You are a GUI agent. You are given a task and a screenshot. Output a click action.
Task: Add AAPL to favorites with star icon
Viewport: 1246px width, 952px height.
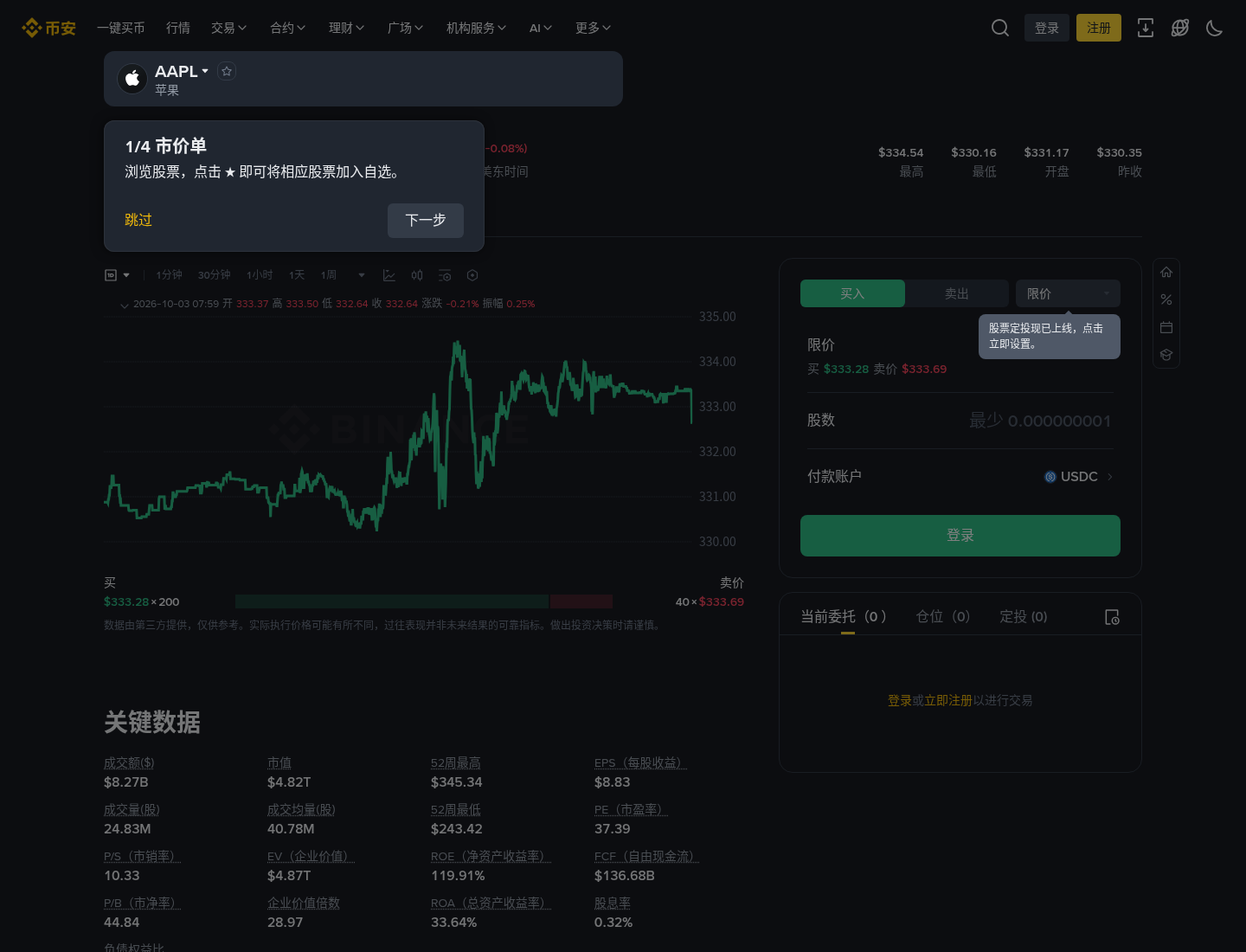pyautogui.click(x=227, y=71)
